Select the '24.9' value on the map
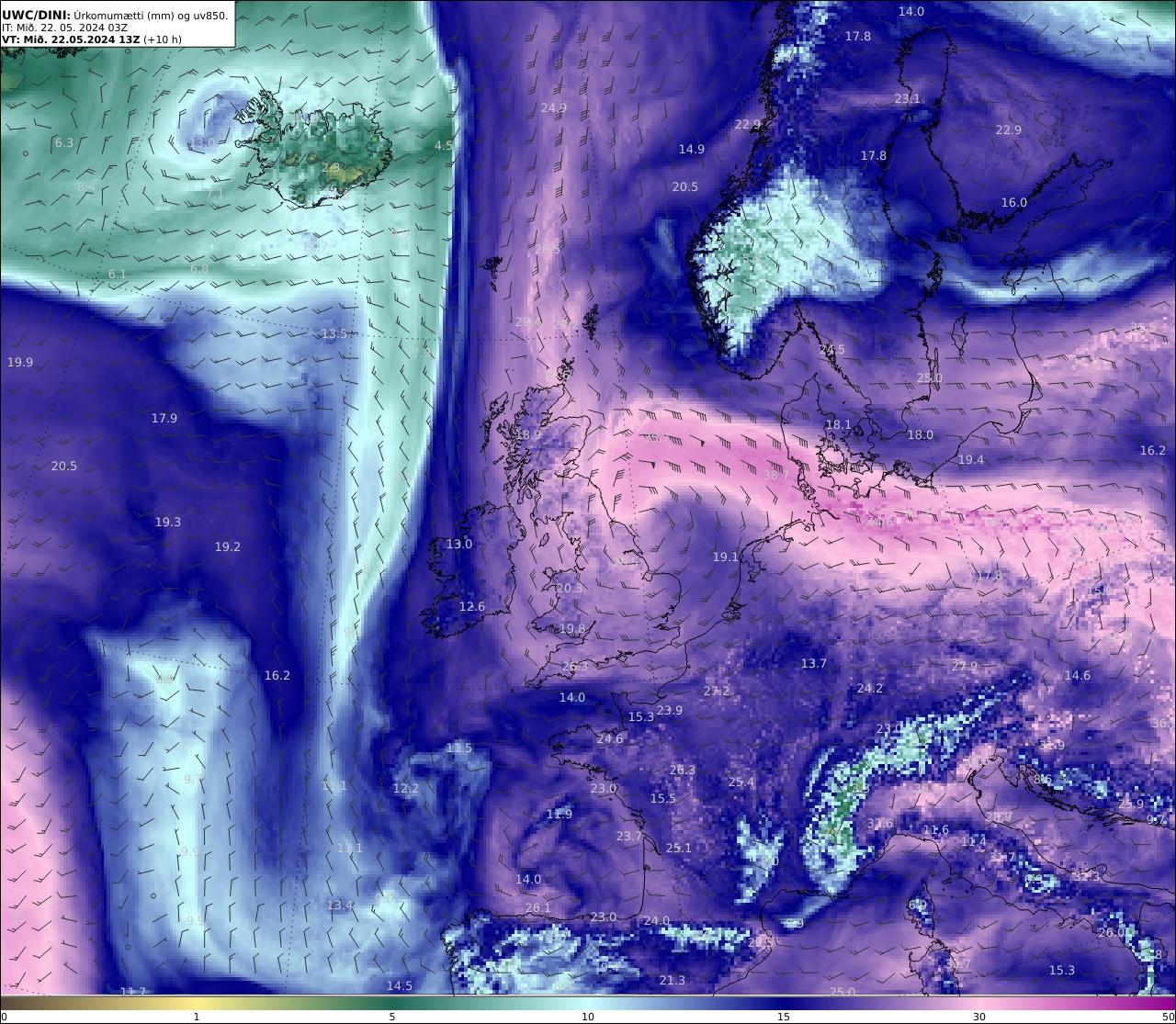 coord(554,107)
